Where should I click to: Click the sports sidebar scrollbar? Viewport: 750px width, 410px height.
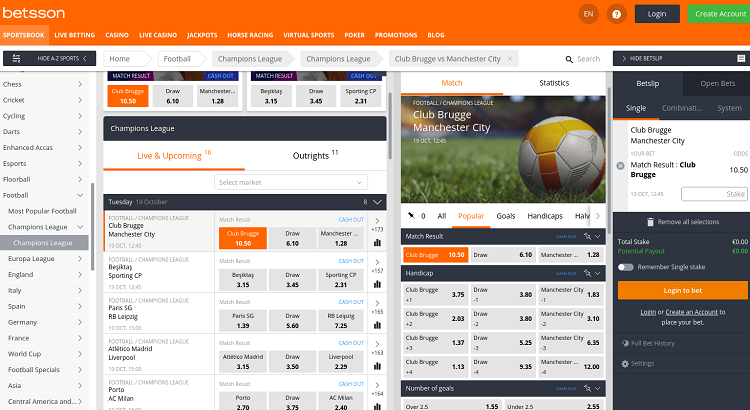[x=92, y=227]
